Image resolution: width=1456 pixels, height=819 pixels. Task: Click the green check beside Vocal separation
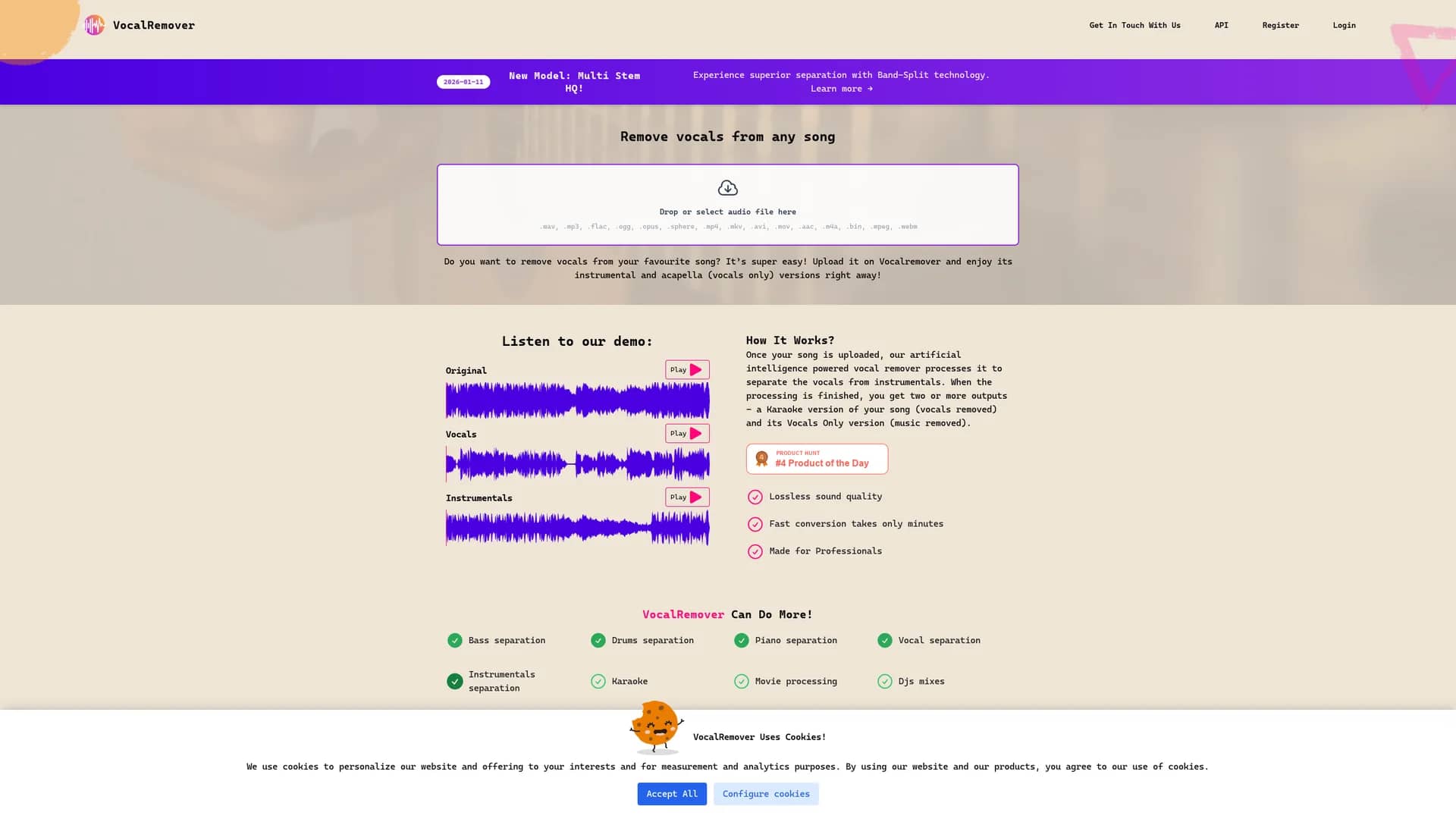pyautogui.click(x=884, y=641)
